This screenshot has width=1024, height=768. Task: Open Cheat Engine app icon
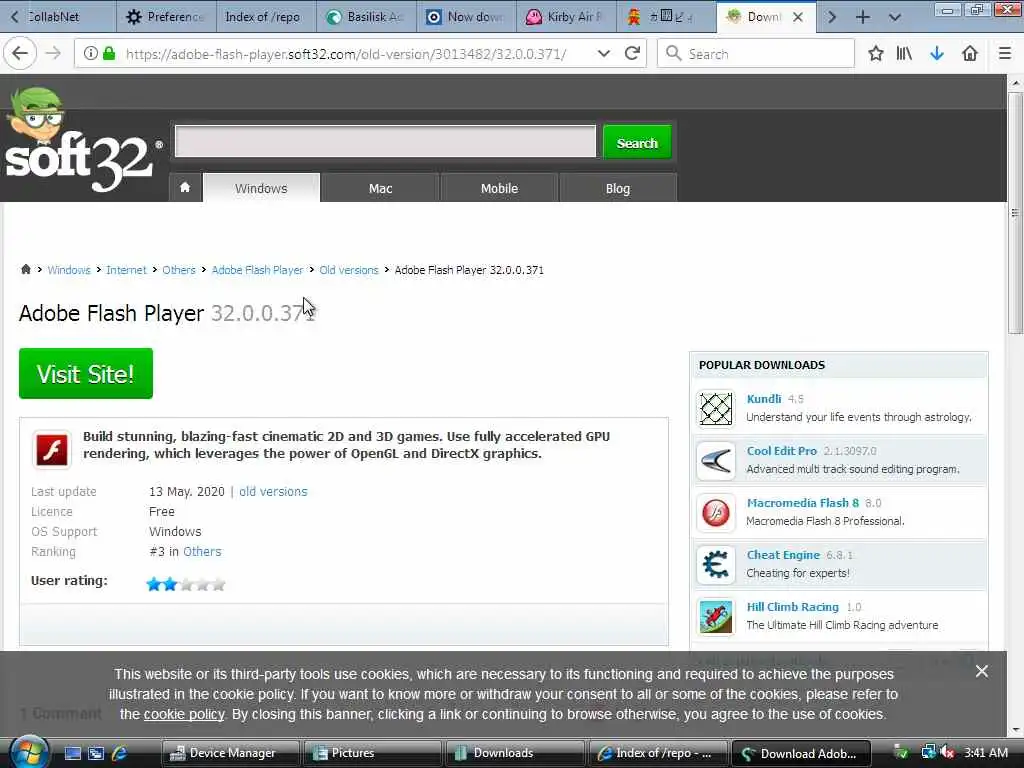pos(716,565)
